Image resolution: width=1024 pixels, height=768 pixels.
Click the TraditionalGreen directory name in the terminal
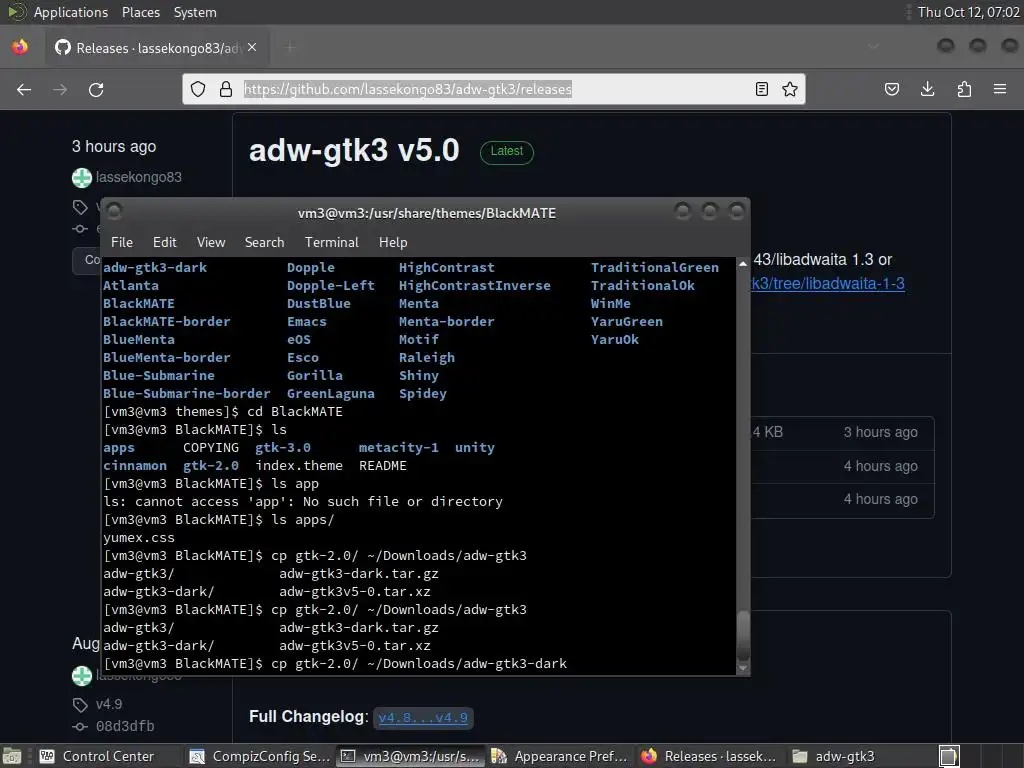coord(655,267)
